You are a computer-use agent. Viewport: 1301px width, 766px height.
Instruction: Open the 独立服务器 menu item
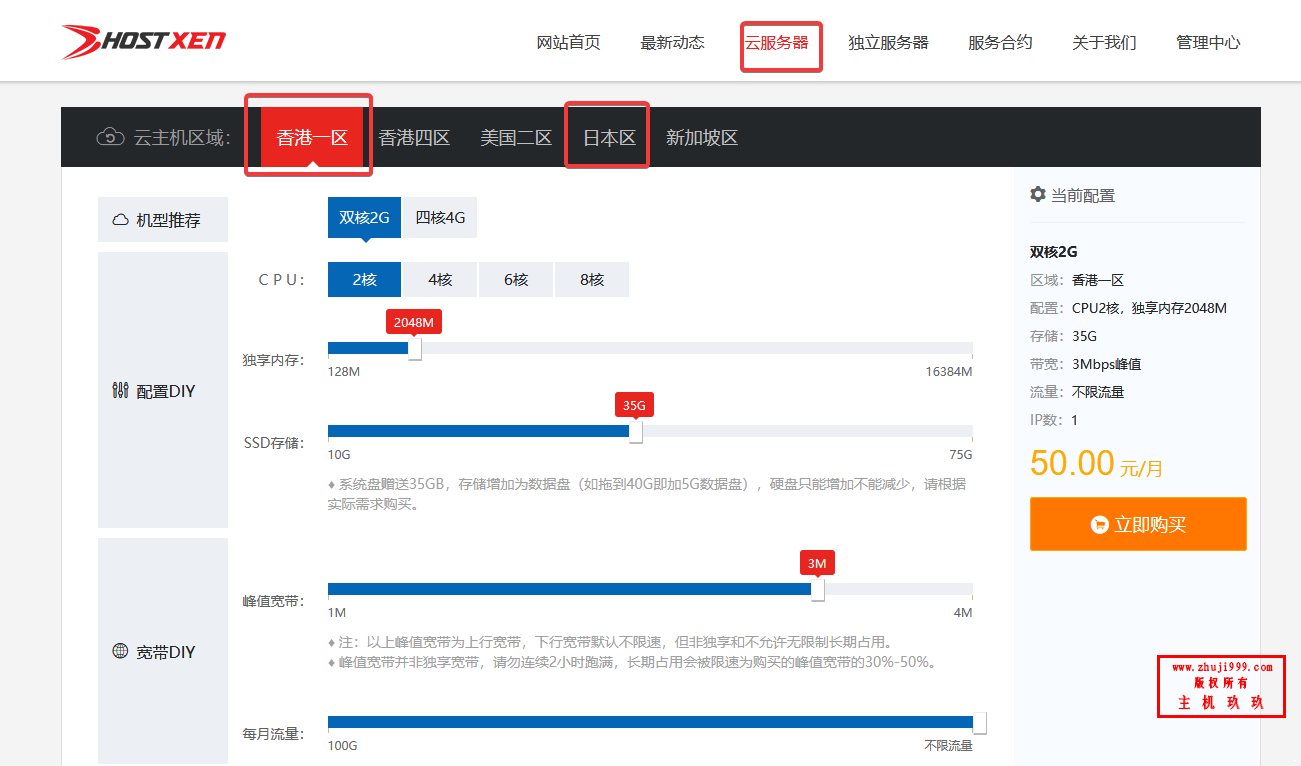(889, 43)
